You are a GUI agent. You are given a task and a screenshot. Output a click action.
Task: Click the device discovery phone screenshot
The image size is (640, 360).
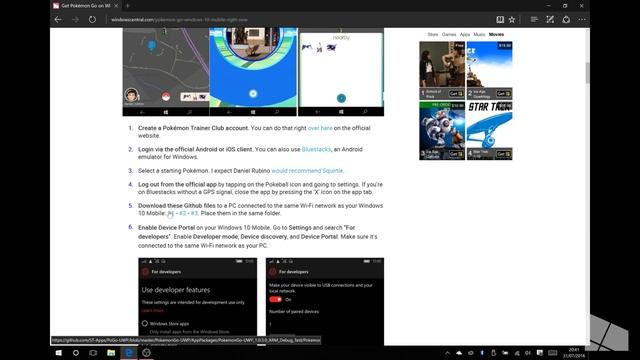325,301
